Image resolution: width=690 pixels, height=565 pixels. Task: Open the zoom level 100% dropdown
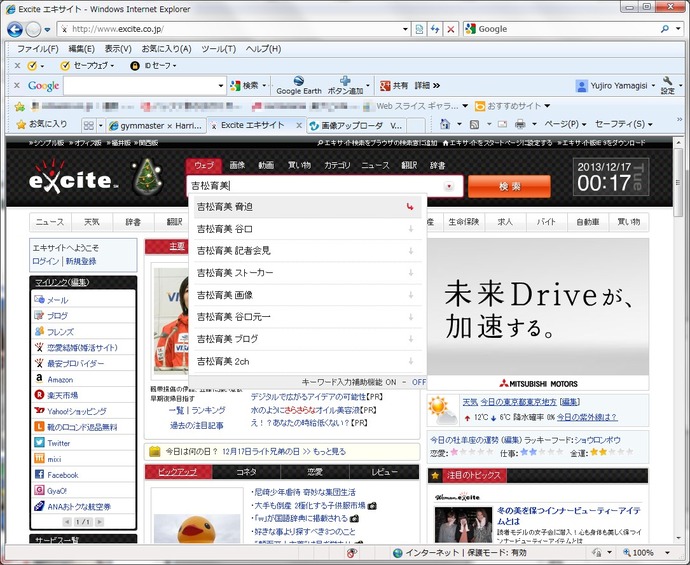[667, 552]
